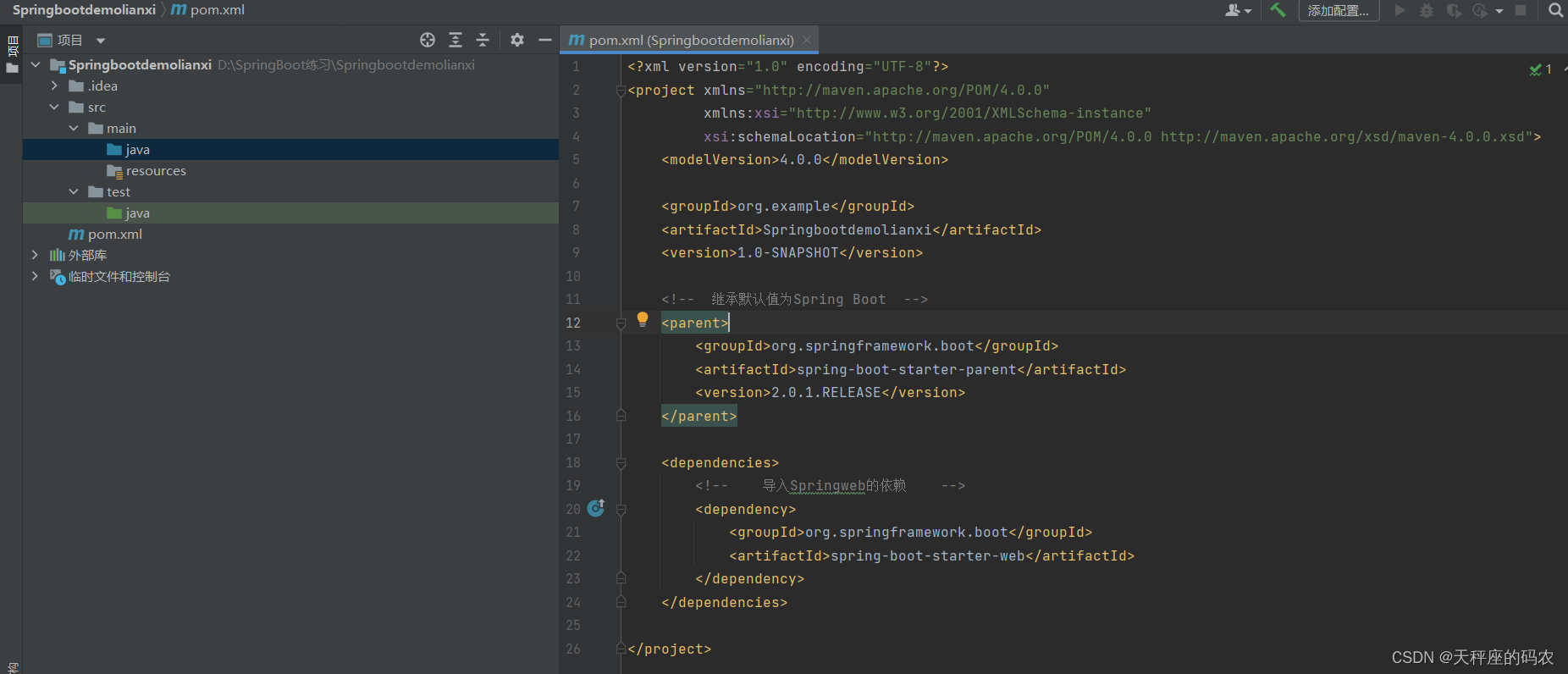Select the test folder label

click(x=119, y=192)
